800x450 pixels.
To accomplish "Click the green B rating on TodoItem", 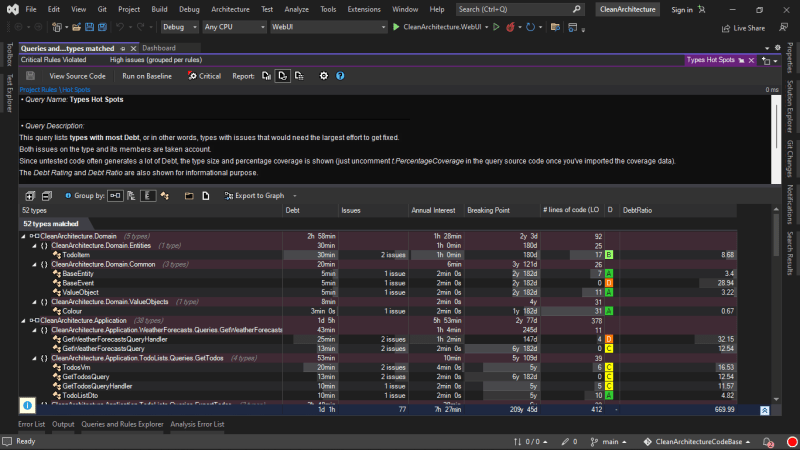I will 609,255.
